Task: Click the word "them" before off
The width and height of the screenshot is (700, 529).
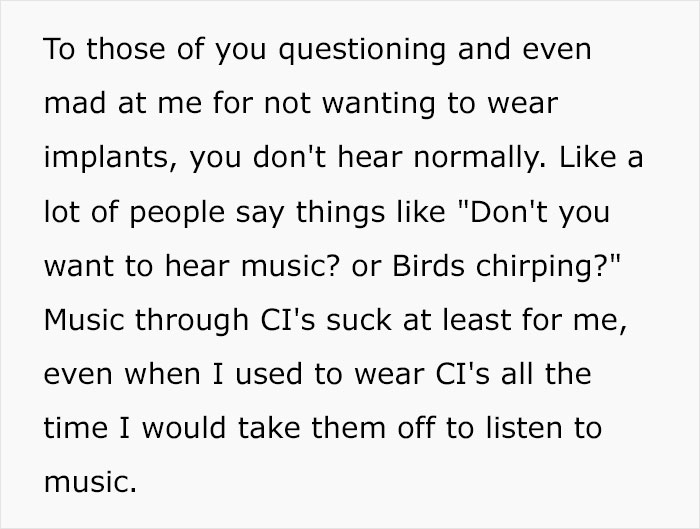Action: [x=349, y=428]
